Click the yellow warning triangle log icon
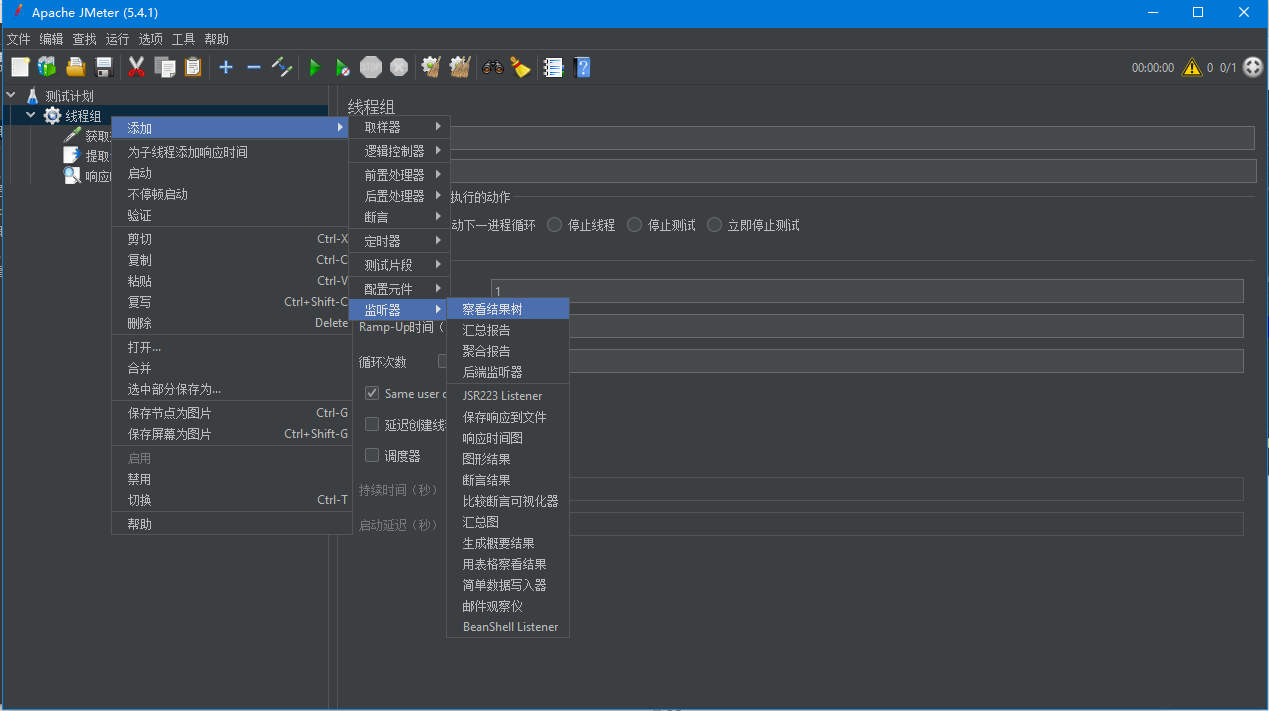 [1191, 67]
